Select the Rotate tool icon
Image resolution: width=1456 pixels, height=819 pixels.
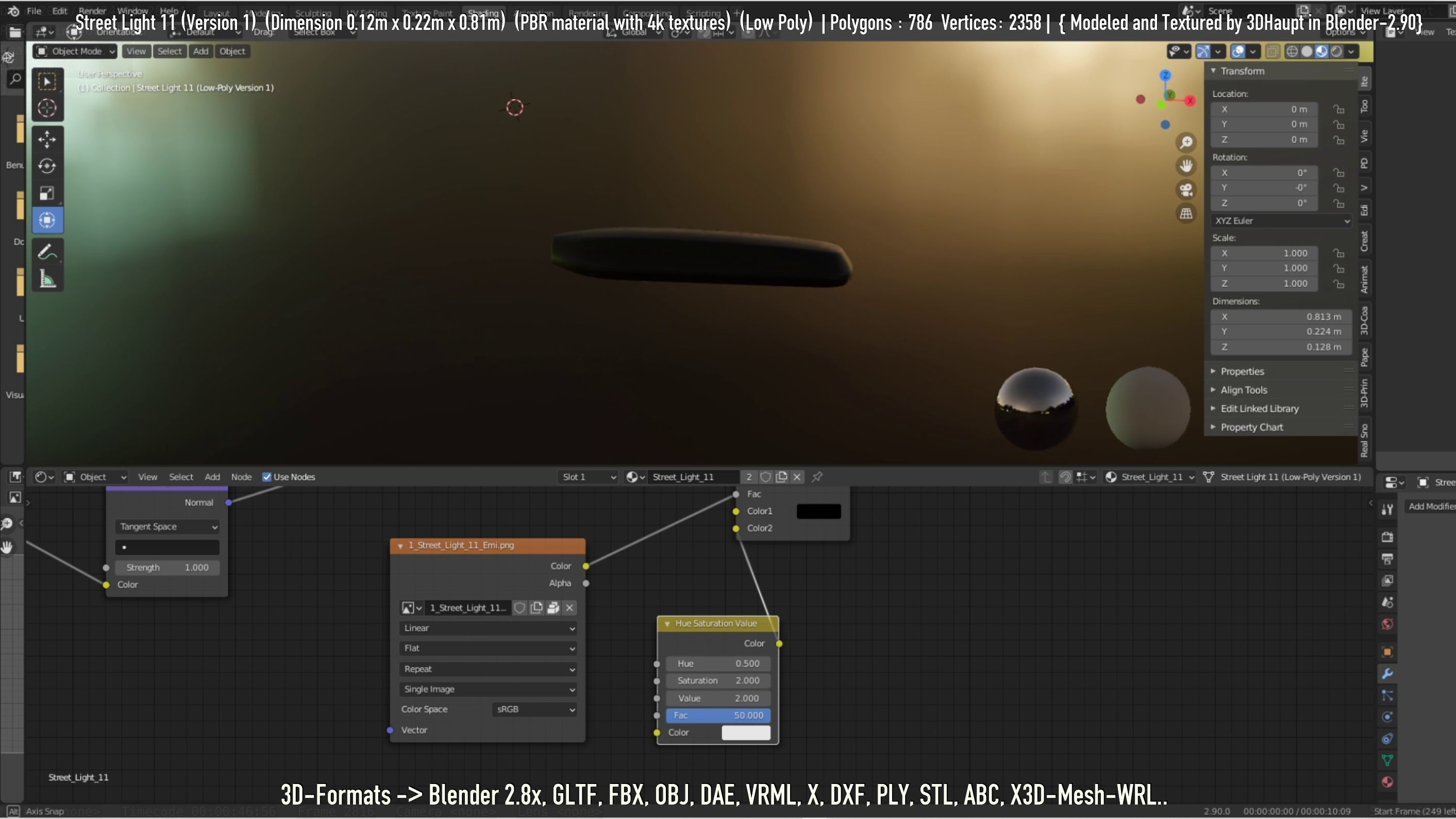click(x=47, y=166)
